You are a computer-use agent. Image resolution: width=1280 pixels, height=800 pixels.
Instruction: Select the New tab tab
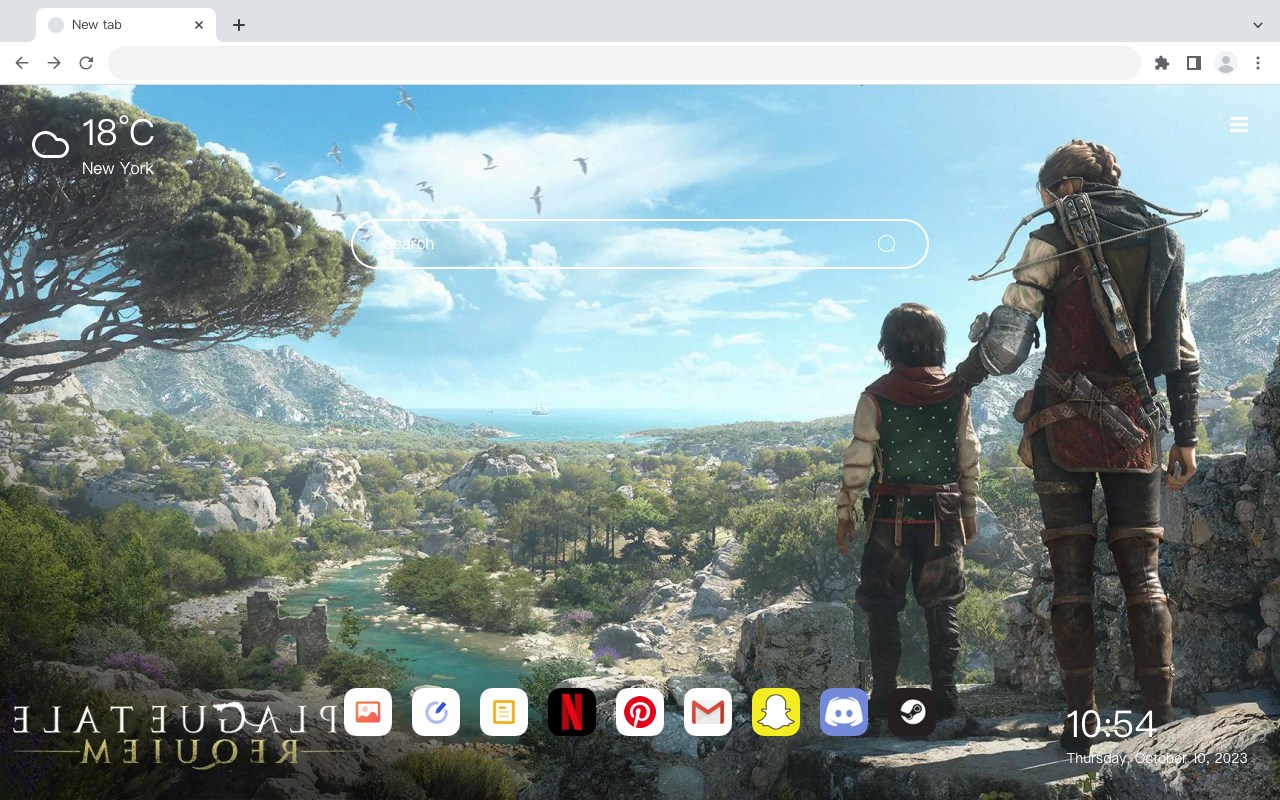tap(126, 25)
